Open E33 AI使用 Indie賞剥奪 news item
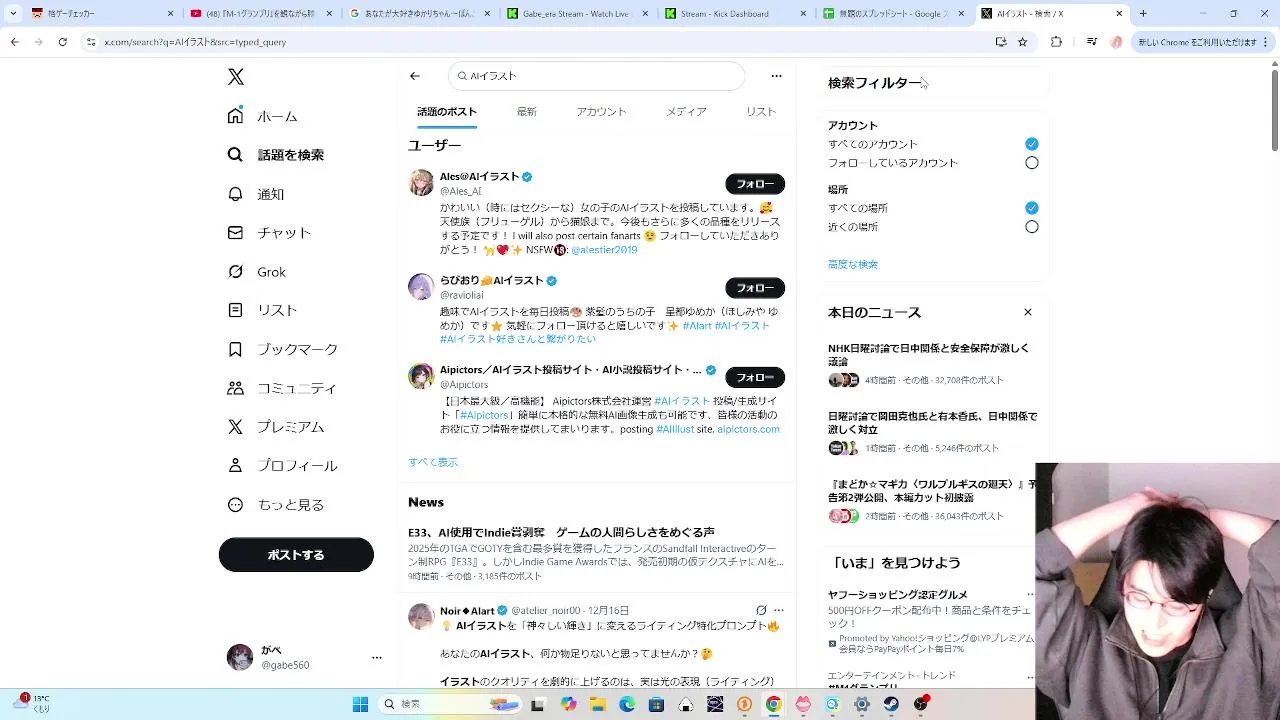1280x720 pixels. point(596,554)
